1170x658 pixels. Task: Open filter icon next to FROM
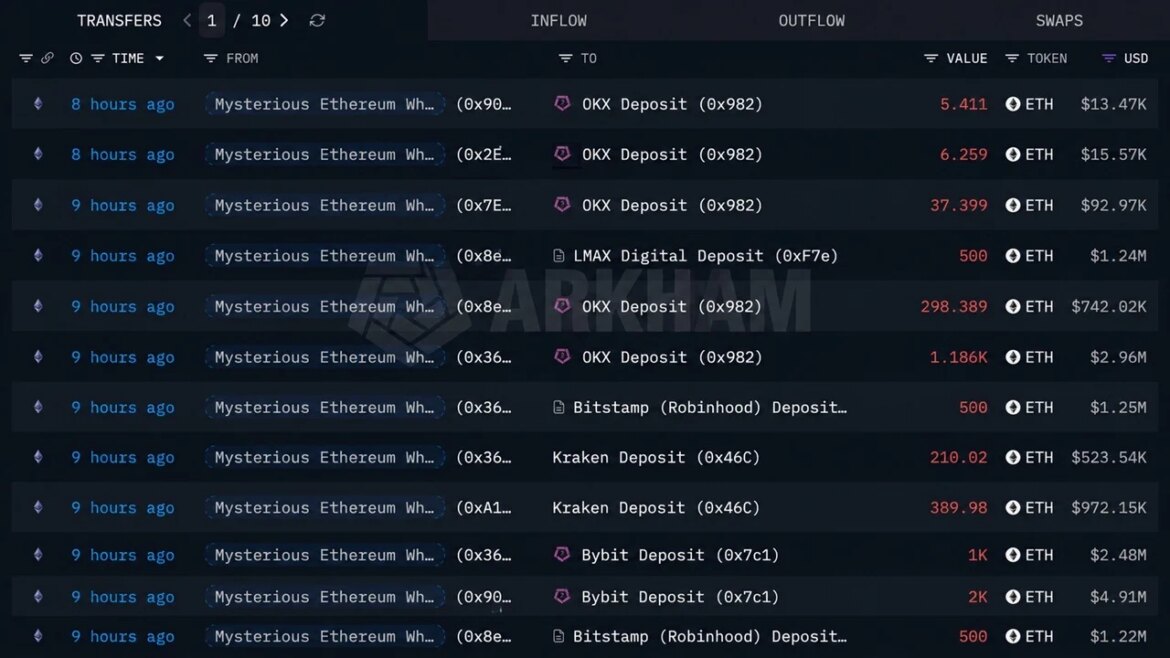[x=210, y=58]
